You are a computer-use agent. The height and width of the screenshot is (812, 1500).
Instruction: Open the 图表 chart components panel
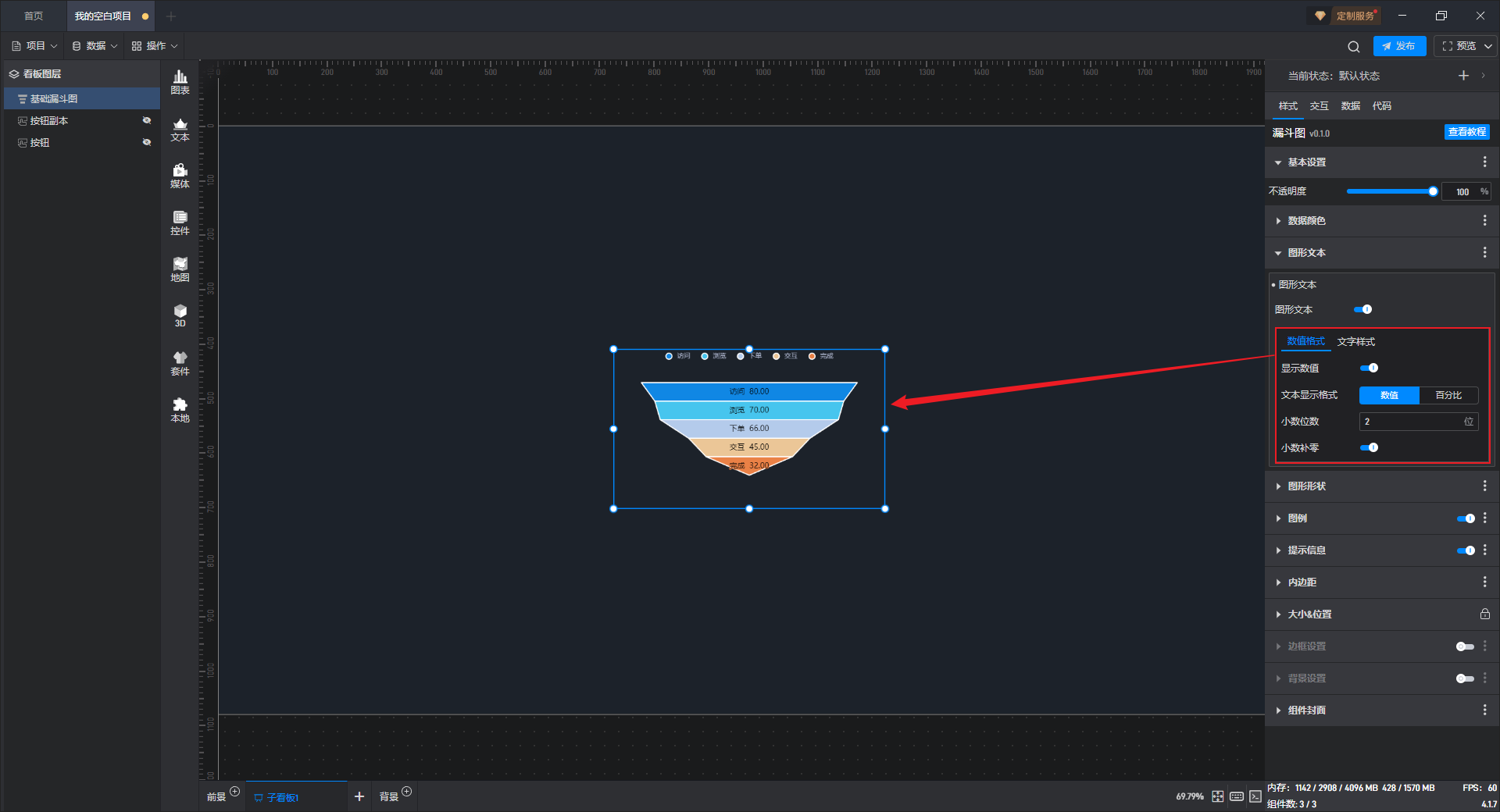[180, 82]
